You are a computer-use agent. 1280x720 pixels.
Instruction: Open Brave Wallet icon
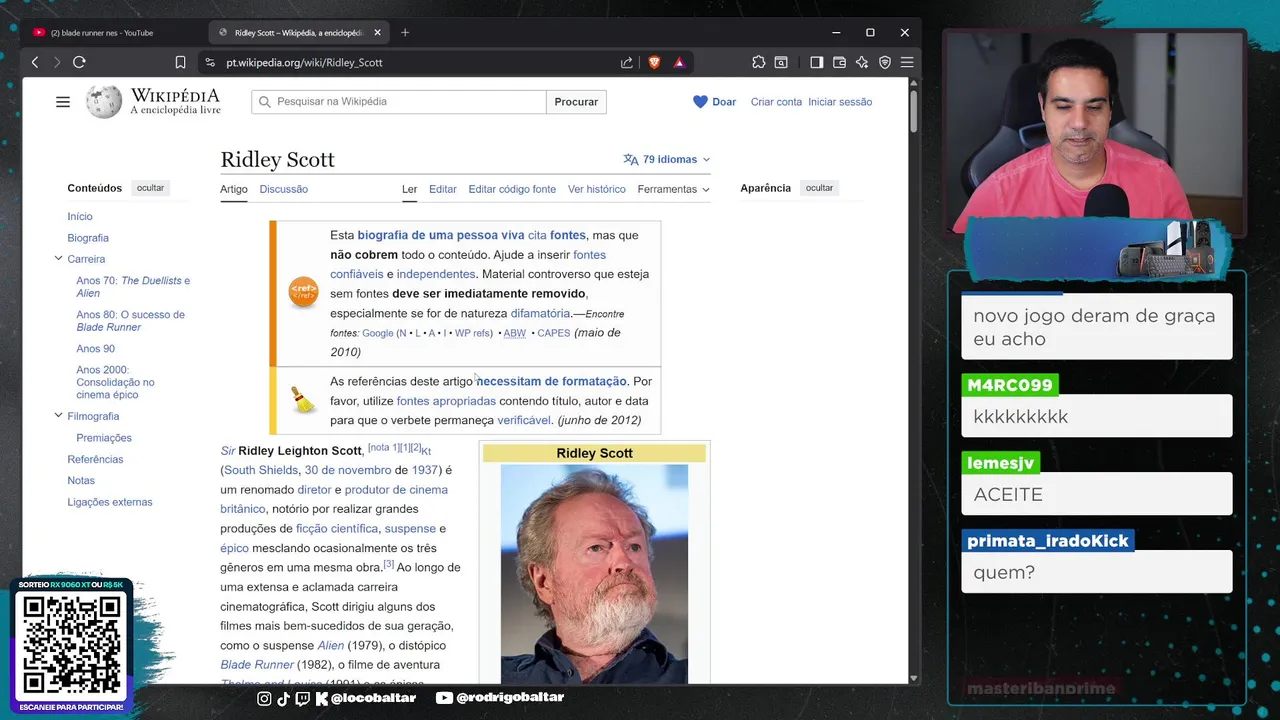point(839,62)
